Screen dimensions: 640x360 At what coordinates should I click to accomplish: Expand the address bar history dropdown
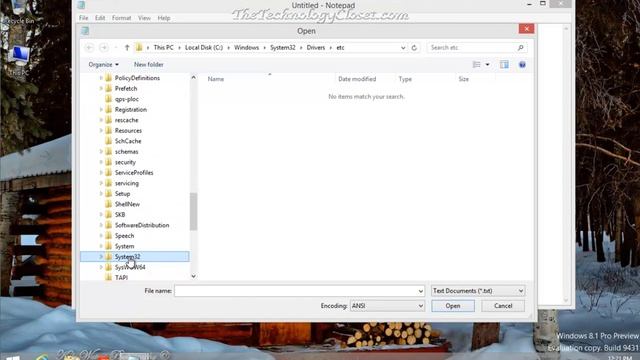pos(403,48)
